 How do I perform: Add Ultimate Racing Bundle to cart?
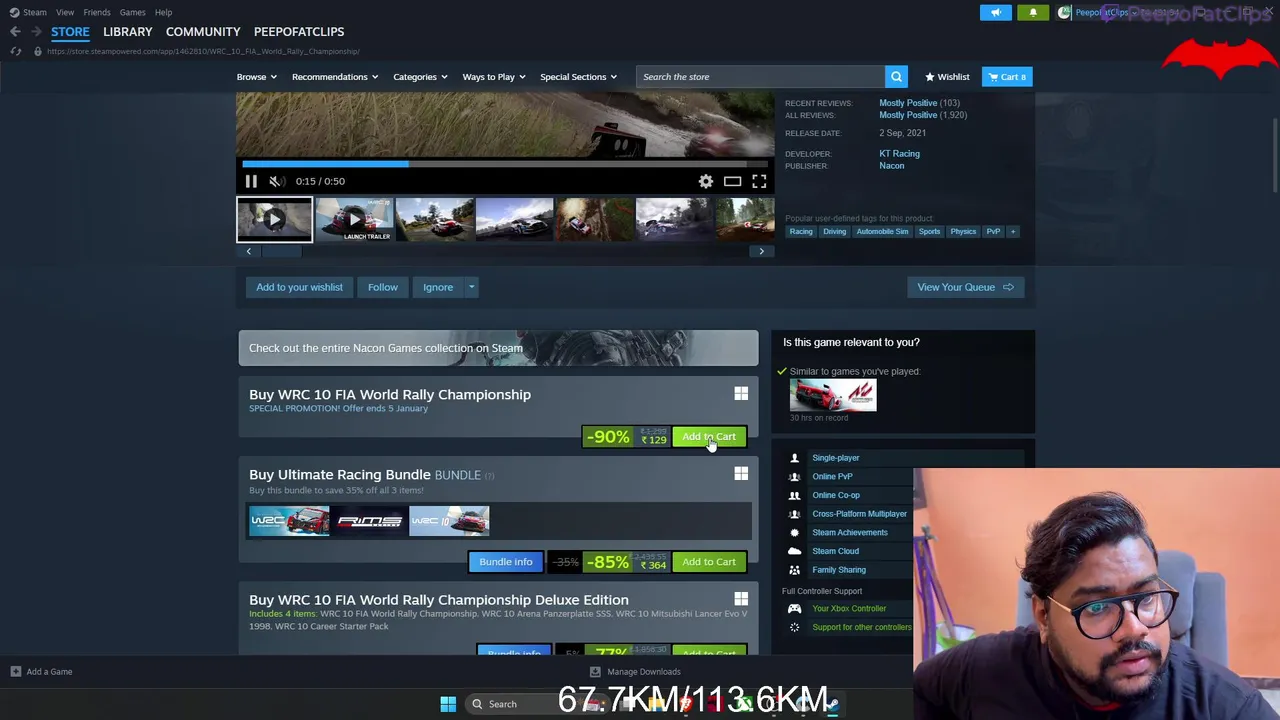tap(709, 562)
